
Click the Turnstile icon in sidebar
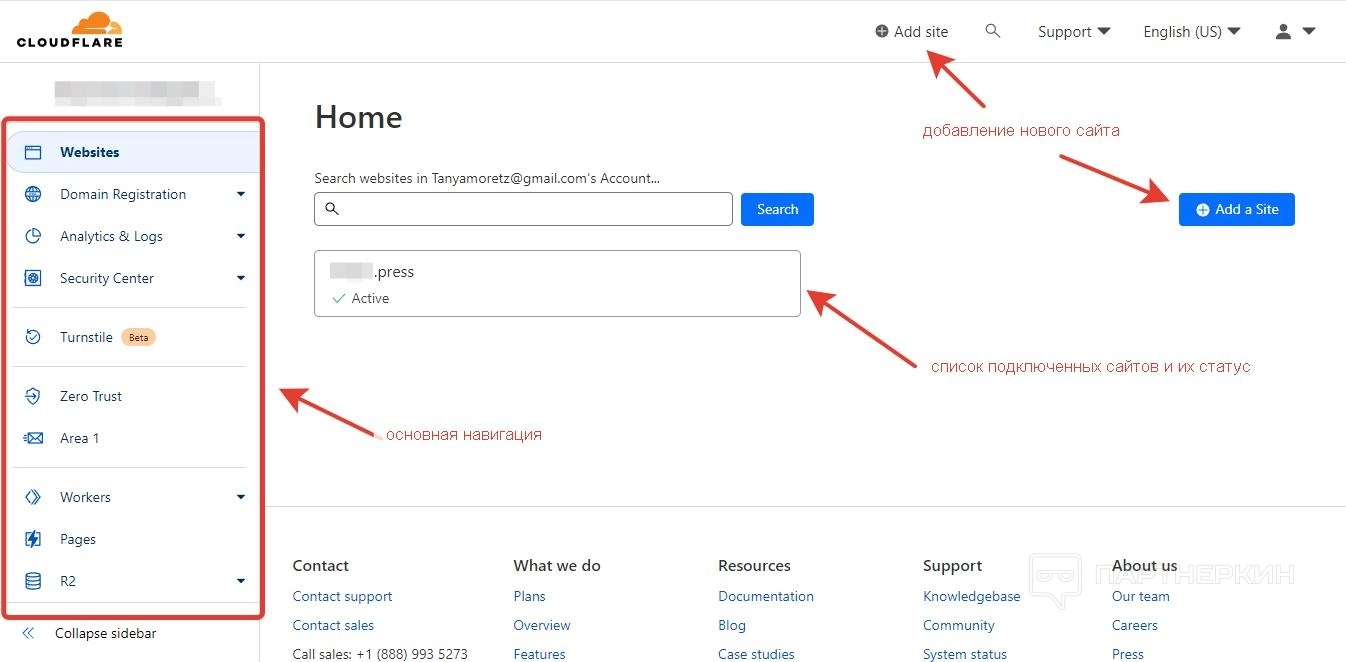point(33,337)
